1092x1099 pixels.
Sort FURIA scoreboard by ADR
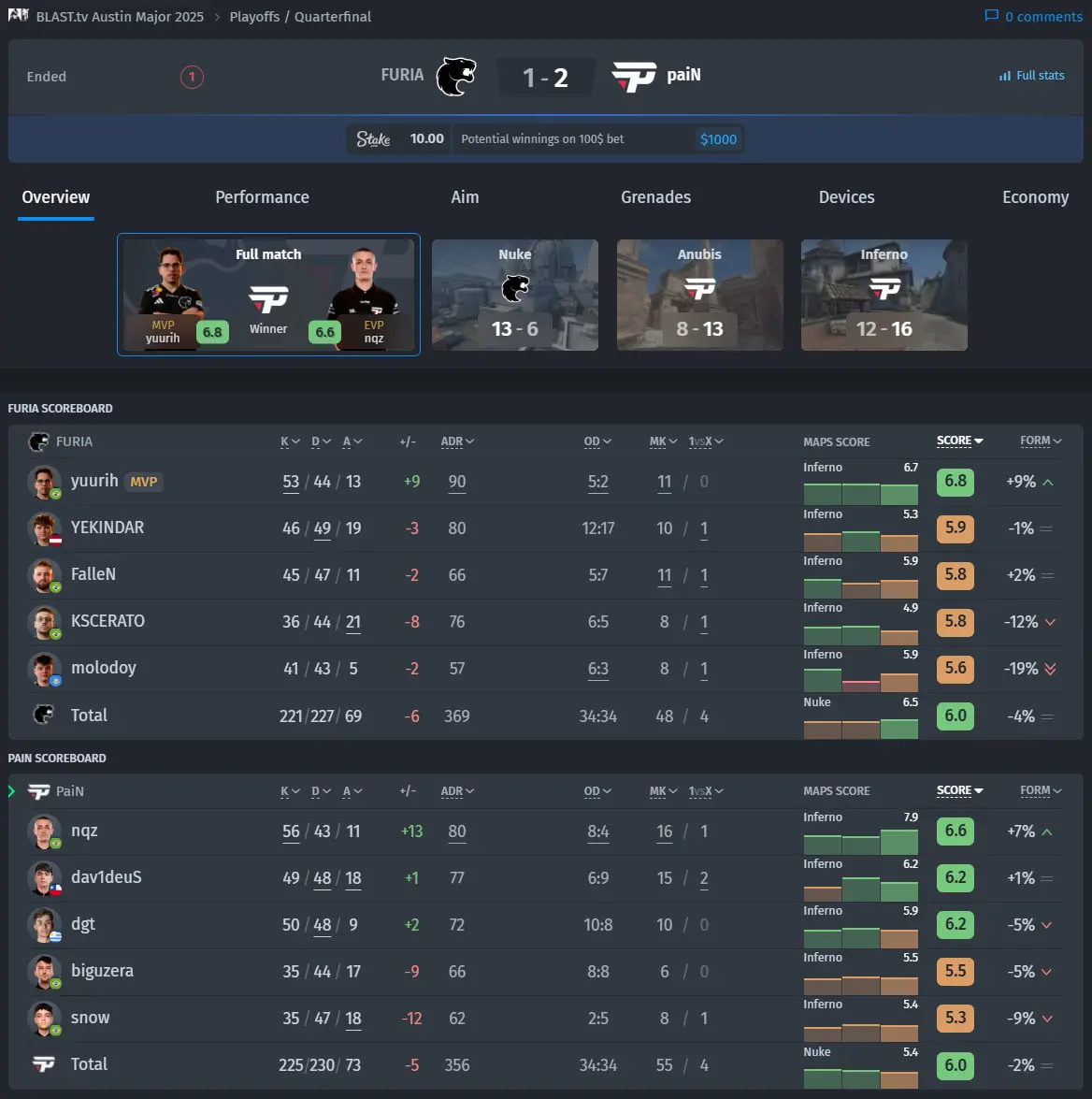click(457, 441)
